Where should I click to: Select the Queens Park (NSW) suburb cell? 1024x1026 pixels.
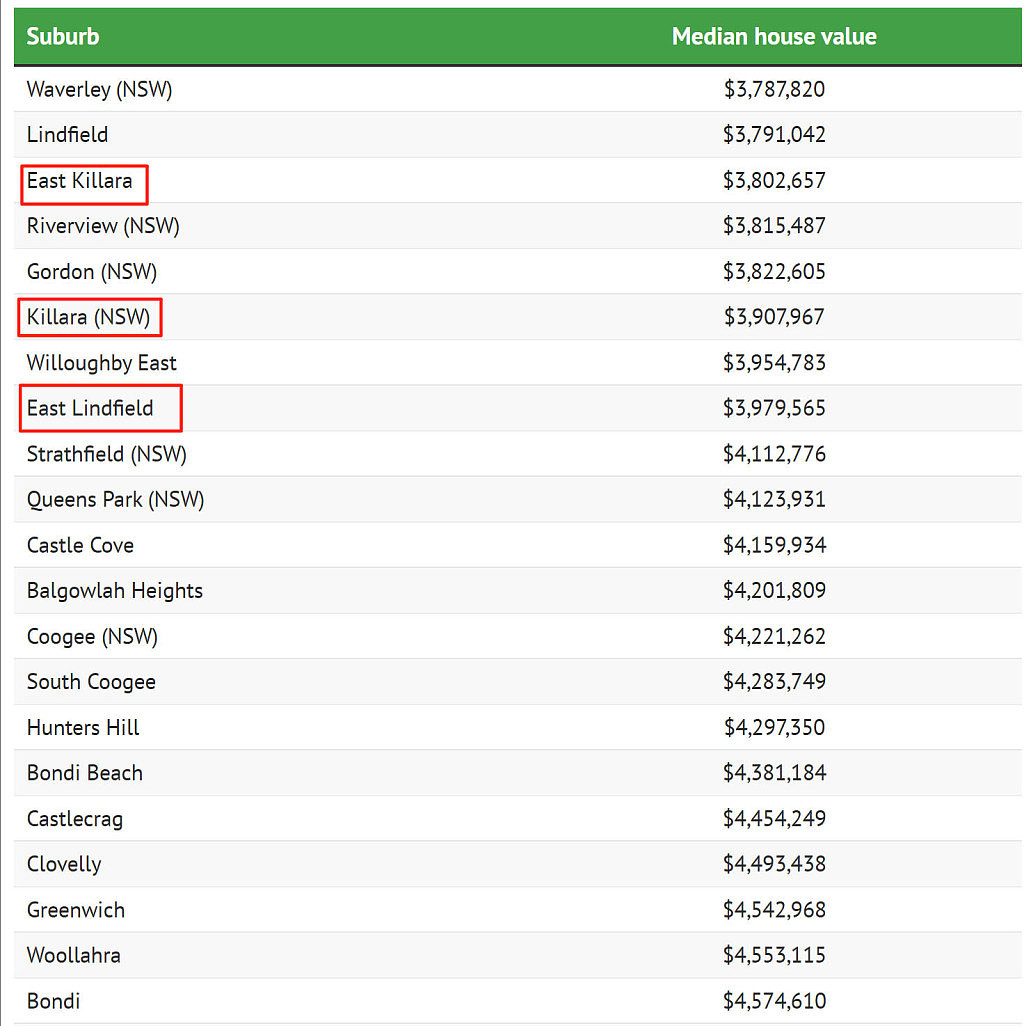[115, 500]
